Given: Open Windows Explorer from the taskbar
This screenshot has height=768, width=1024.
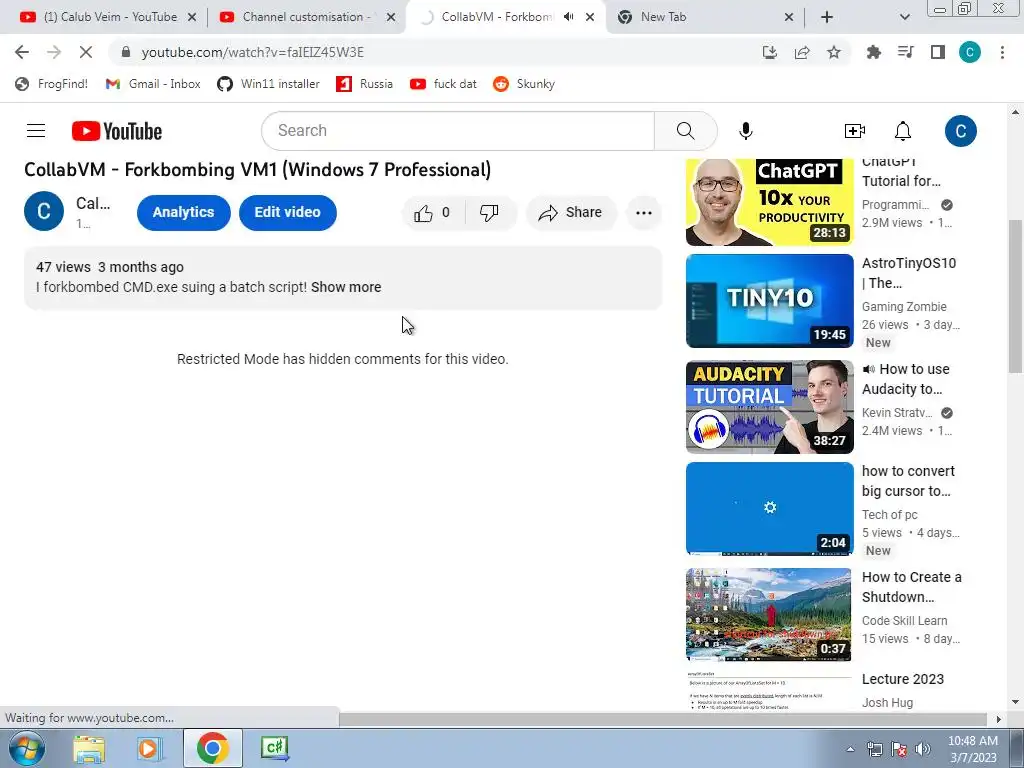Looking at the screenshot, I should [89, 749].
